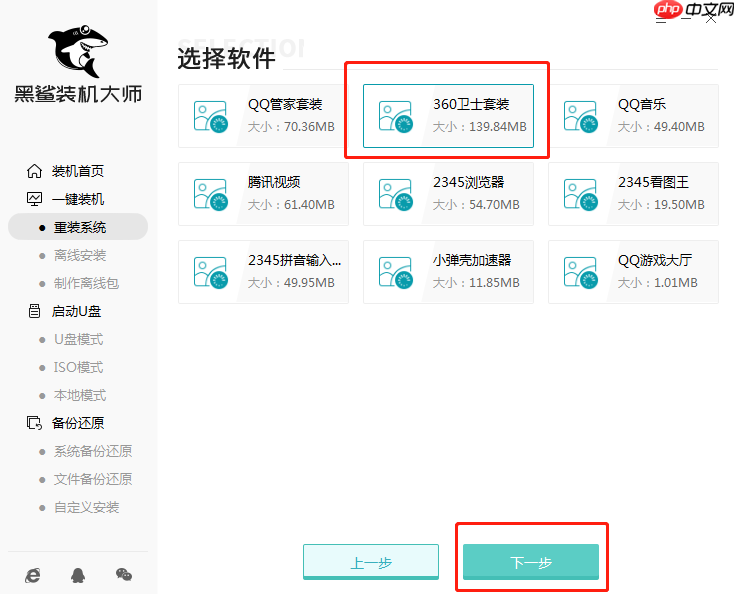Click the 2345浏览器 software icon
The image size is (735, 594).
click(x=396, y=195)
